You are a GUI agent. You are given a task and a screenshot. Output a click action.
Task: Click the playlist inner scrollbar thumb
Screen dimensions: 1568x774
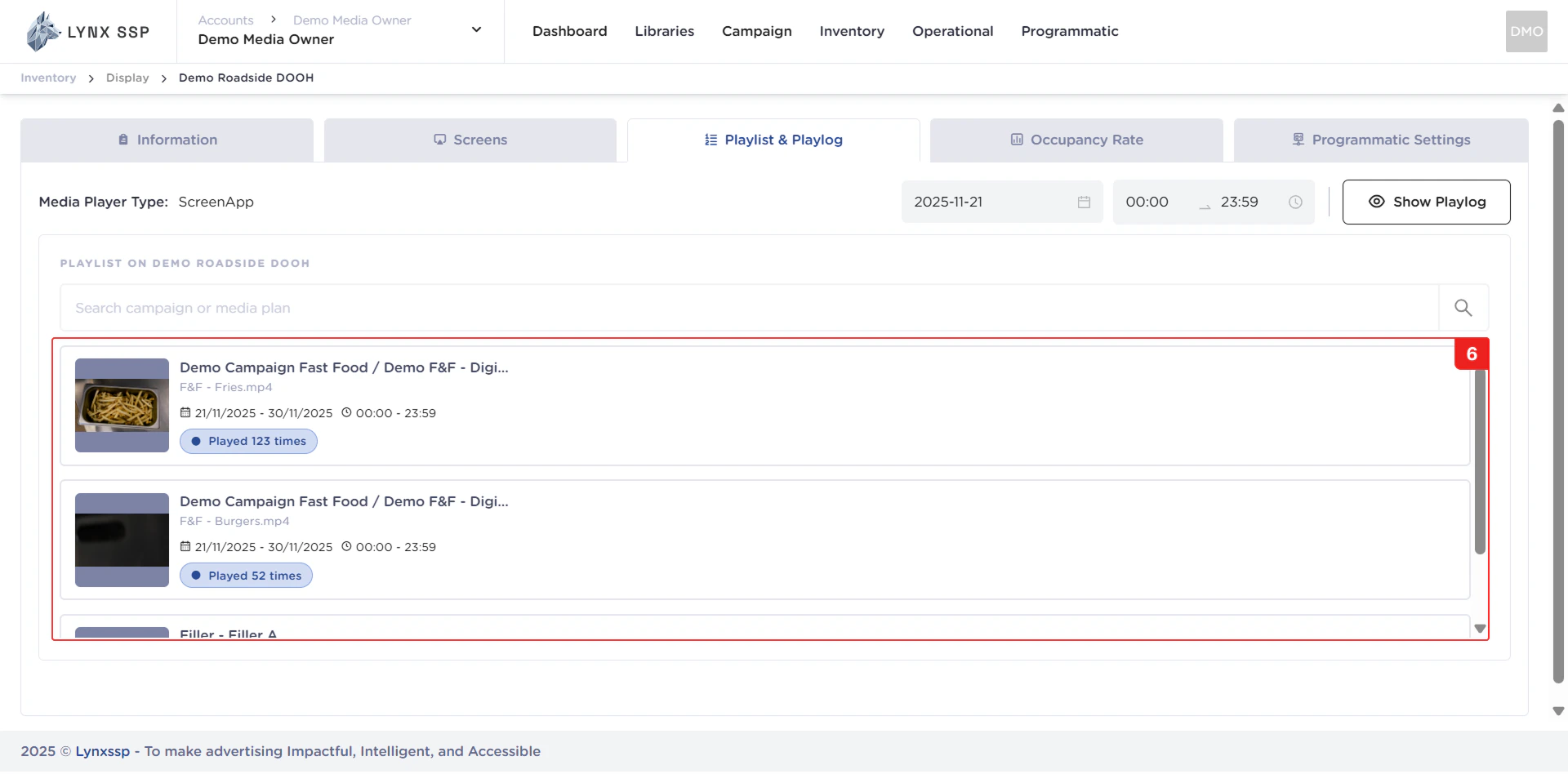(x=1479, y=461)
